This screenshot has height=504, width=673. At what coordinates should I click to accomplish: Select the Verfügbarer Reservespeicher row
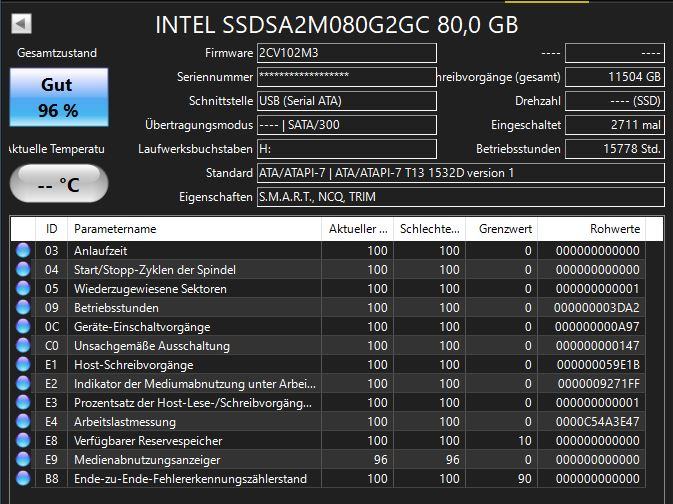click(328, 440)
